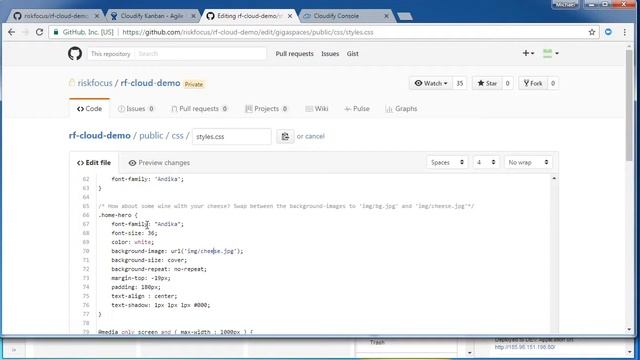Edit the styles.css filename field
This screenshot has height=360, width=640.
[231, 136]
